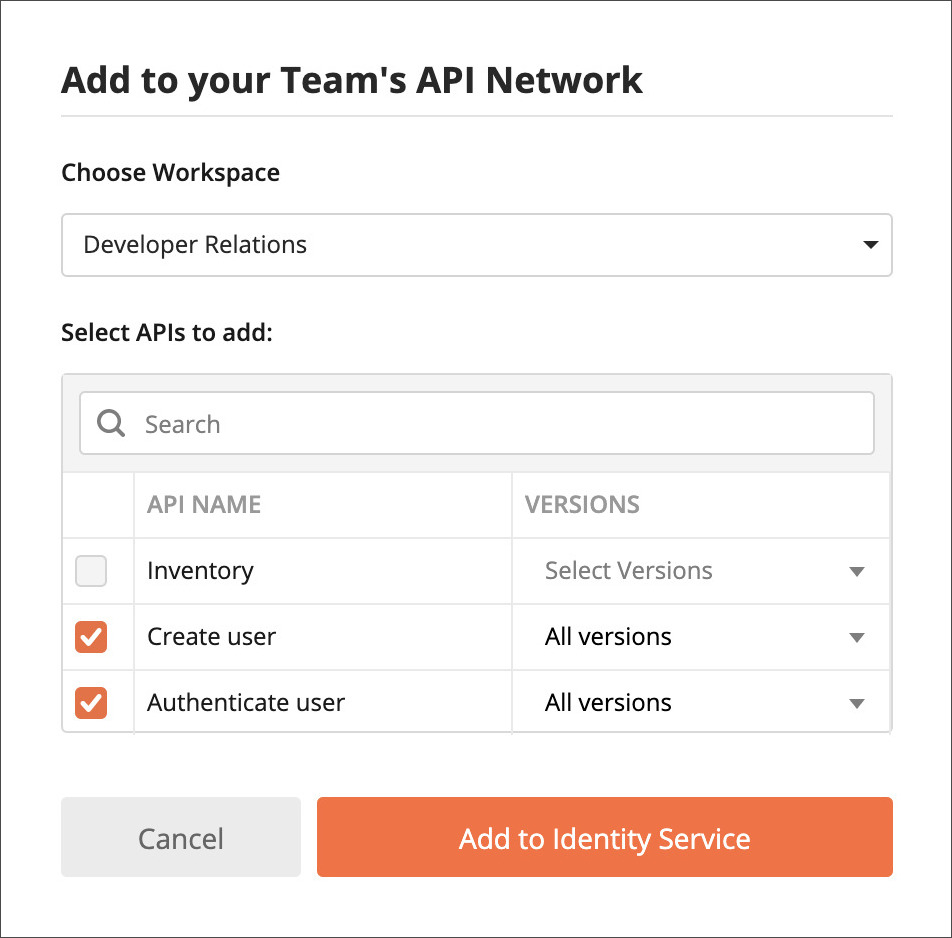Click the Cancel button

point(181,837)
